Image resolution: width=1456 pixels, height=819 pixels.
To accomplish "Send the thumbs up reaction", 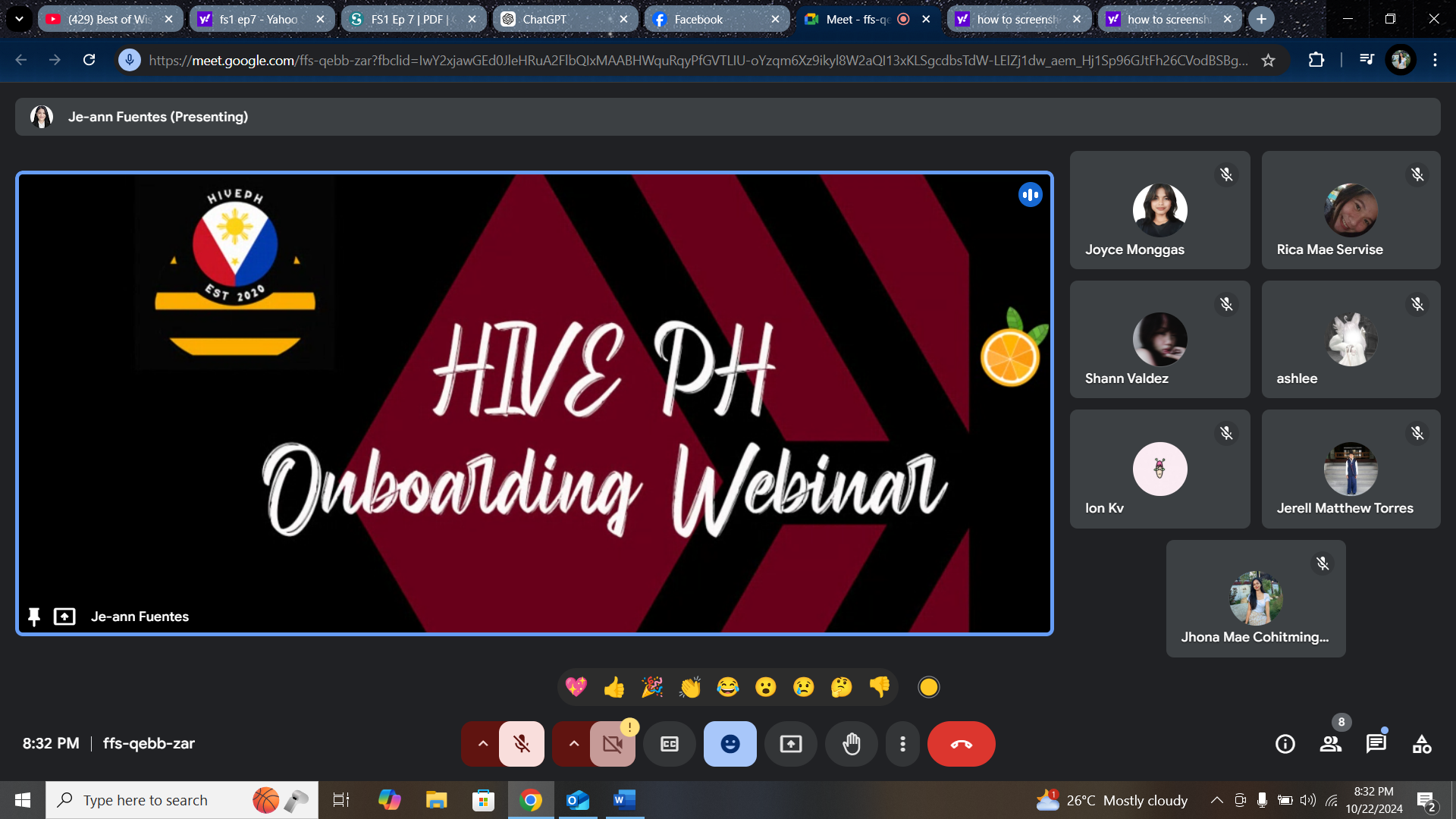I will 614,687.
